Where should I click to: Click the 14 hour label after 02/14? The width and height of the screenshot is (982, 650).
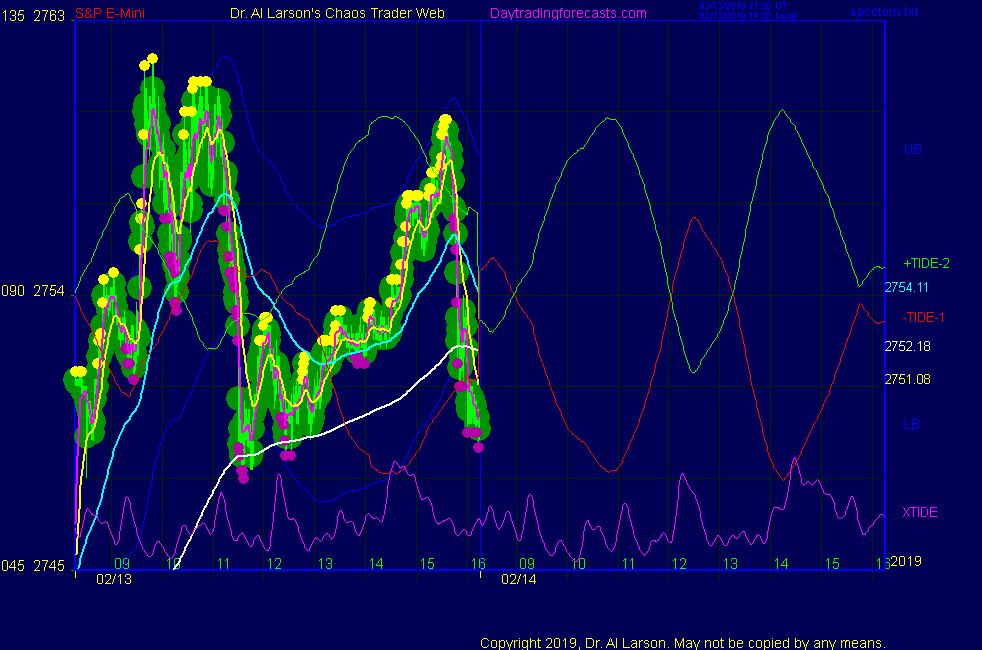click(781, 564)
